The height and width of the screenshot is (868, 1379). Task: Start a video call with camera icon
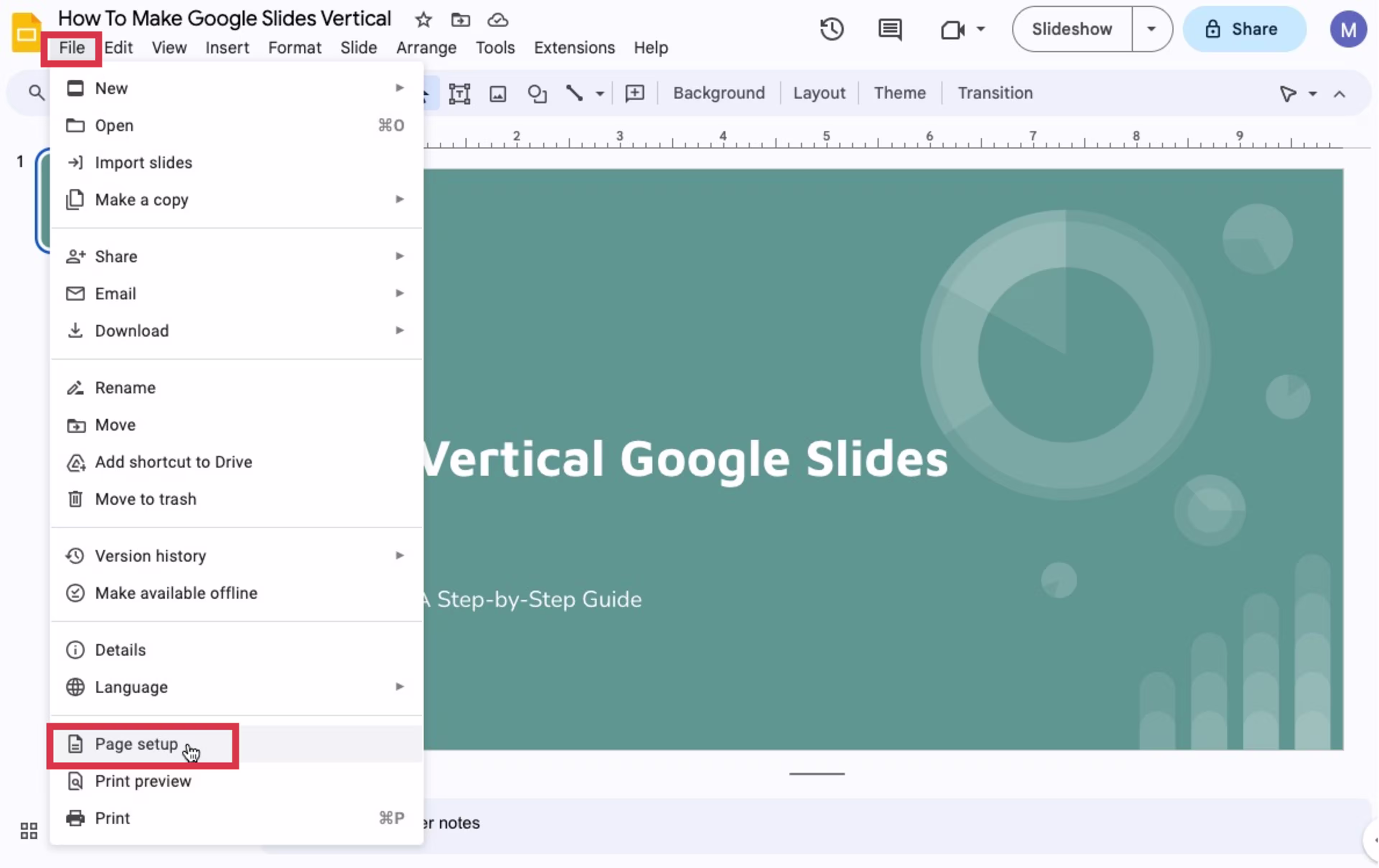click(953, 29)
